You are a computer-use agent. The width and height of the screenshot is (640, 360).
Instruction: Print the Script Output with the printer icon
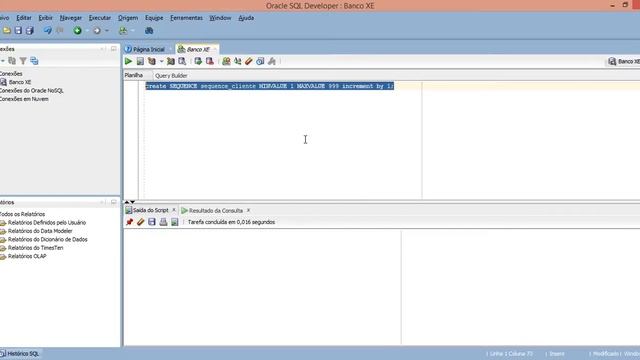[x=163, y=222]
